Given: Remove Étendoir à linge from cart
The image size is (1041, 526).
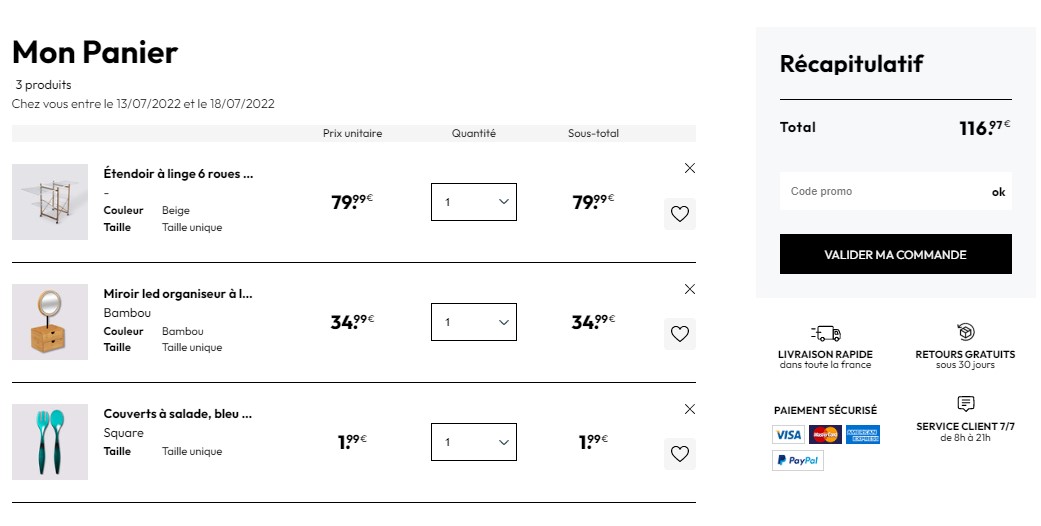Looking at the screenshot, I should pos(690,168).
